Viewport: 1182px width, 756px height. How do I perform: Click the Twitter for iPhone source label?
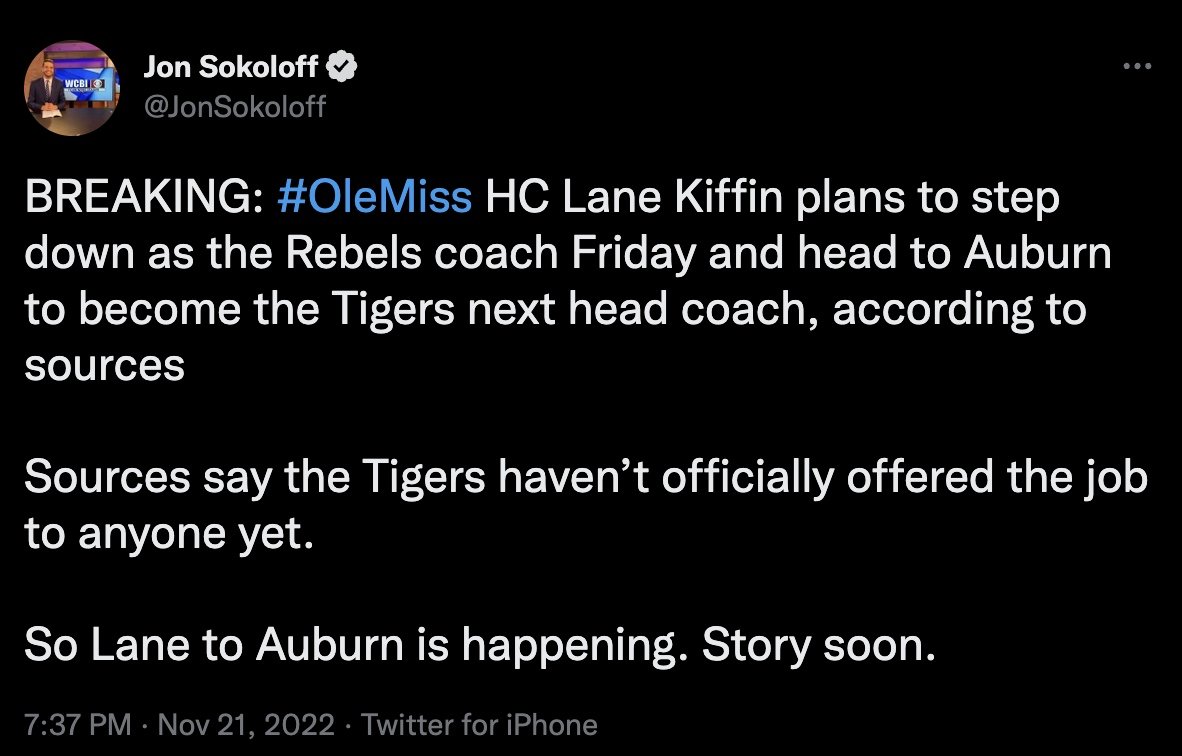pyautogui.click(x=479, y=724)
